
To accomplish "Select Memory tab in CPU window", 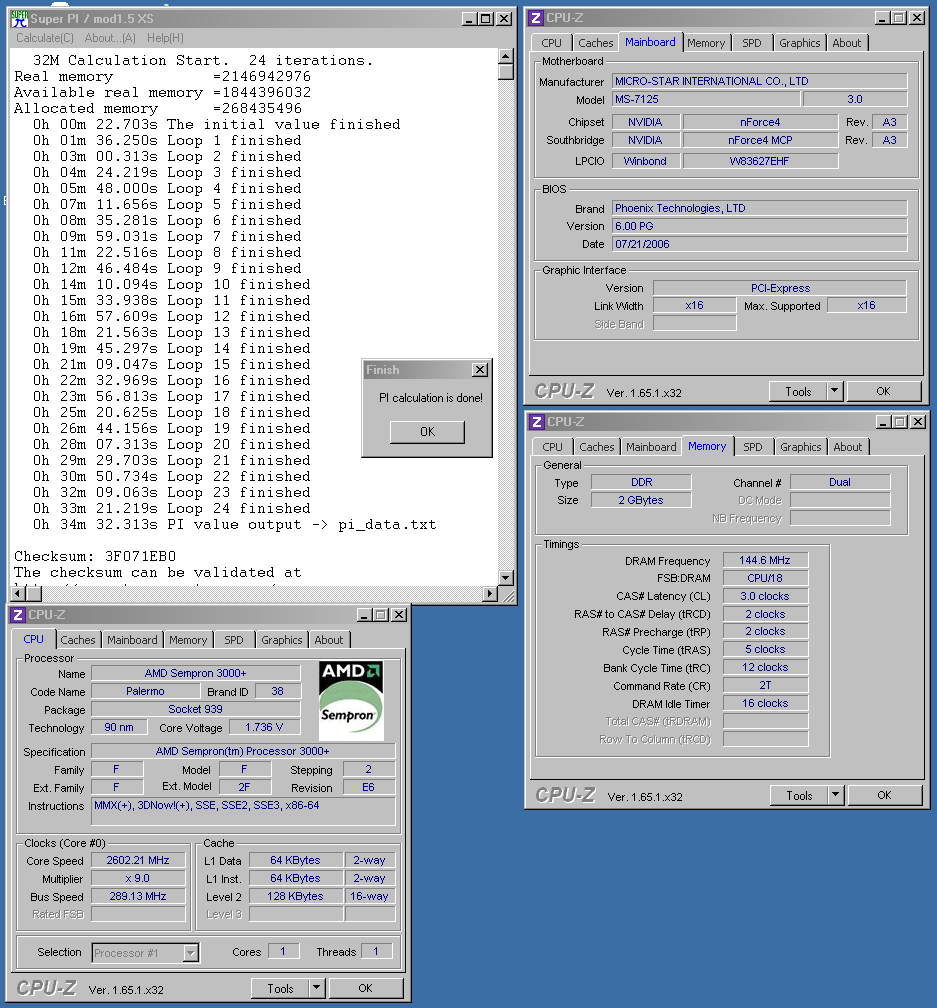I will pos(188,640).
